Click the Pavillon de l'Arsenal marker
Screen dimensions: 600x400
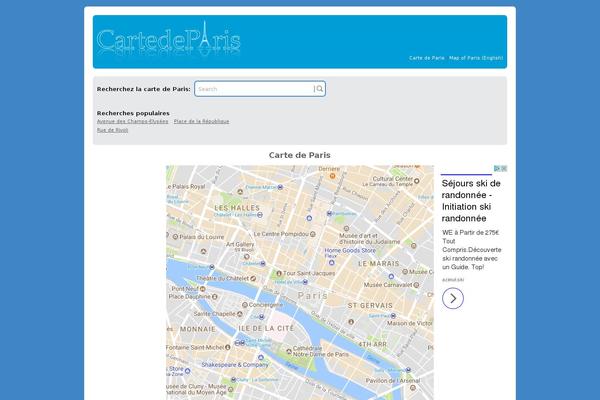coord(412,388)
